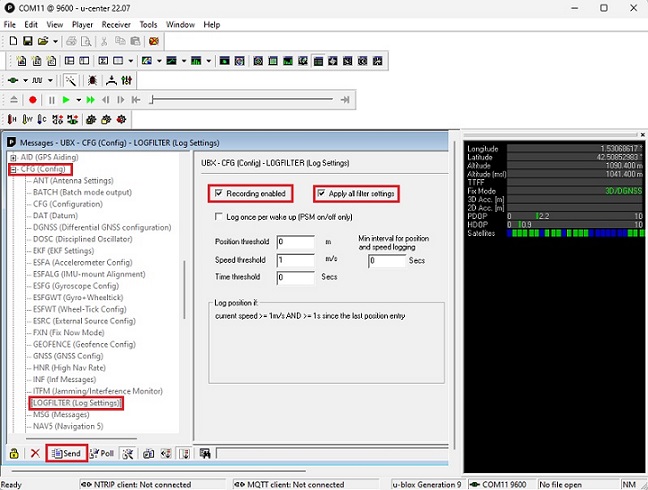This screenshot has height=490, width=648.
Task: Open the Tools menu
Action: tap(148, 24)
